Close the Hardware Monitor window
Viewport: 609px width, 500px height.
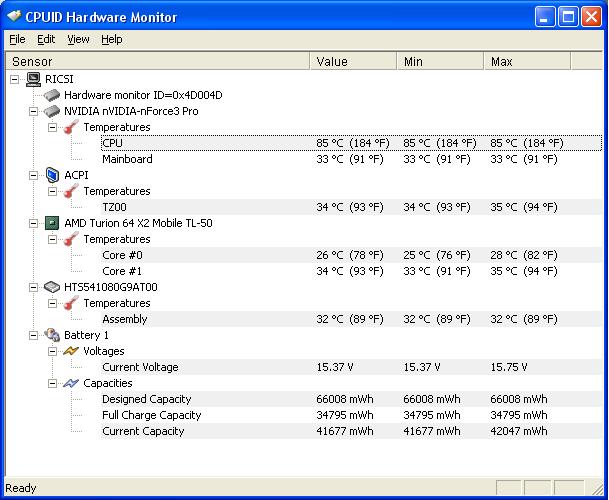(592, 17)
